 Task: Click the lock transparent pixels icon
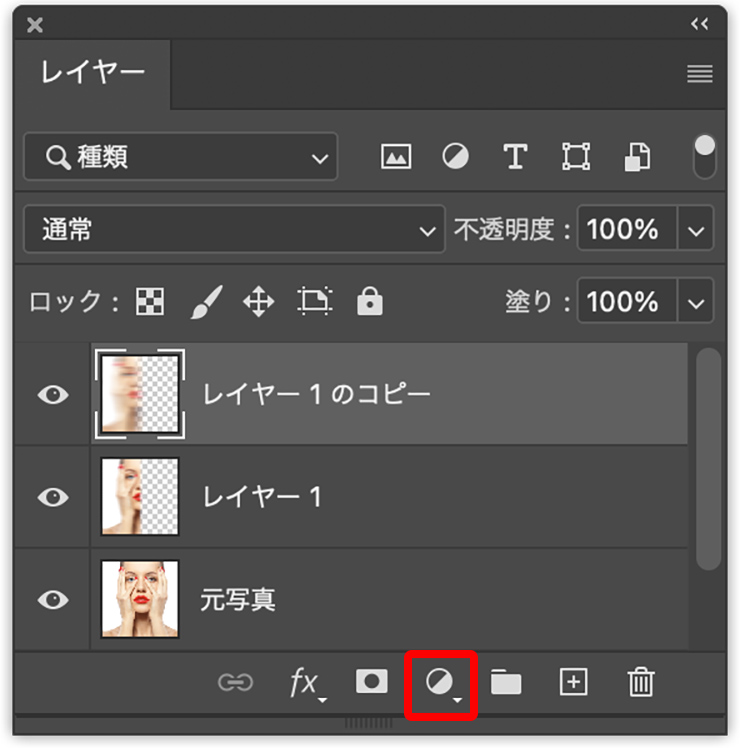pyautogui.click(x=150, y=301)
